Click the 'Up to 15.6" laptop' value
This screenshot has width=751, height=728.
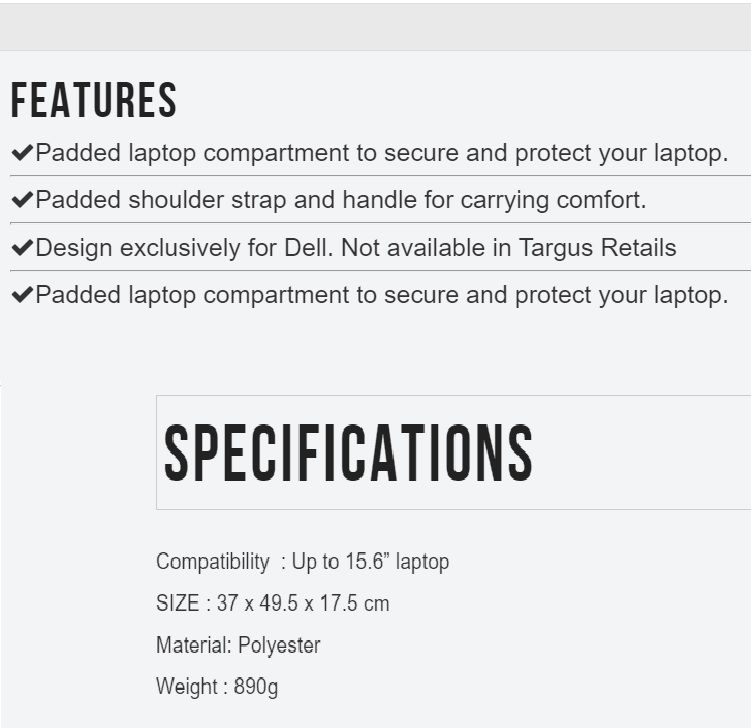click(x=370, y=561)
